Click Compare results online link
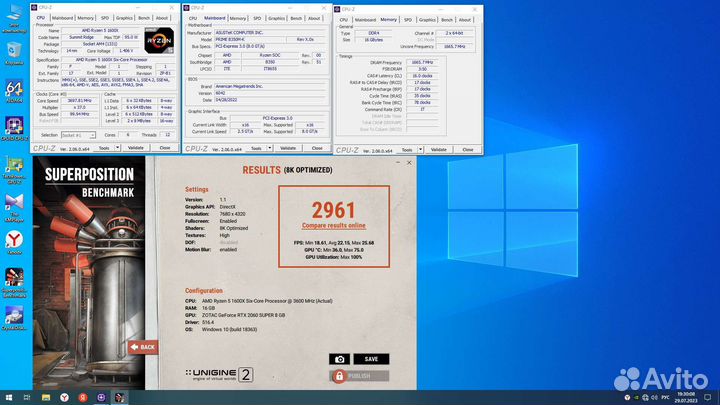 click(x=334, y=225)
